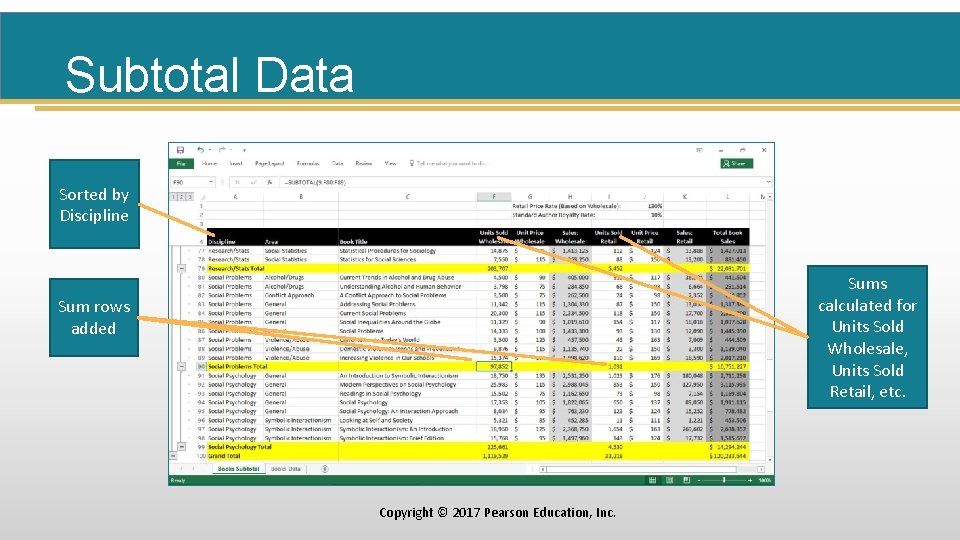Expand the formula bar with chevron
The height and width of the screenshot is (540, 960).
[x=768, y=182]
